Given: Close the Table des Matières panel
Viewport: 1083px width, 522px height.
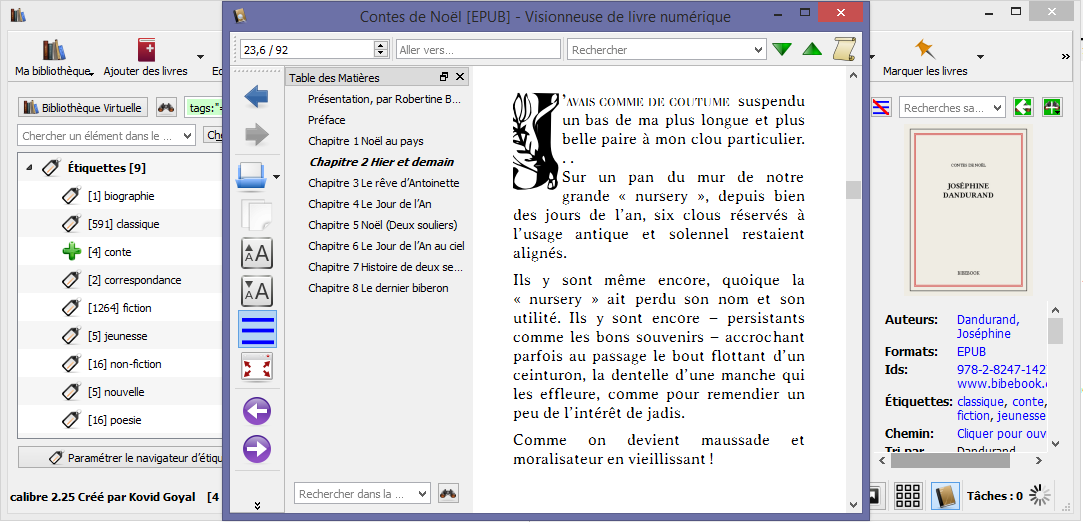Looking at the screenshot, I should point(460,77).
